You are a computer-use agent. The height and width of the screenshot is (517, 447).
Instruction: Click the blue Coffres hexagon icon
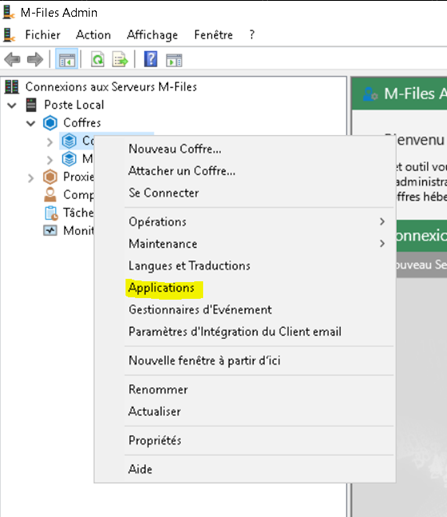pyautogui.click(x=50, y=123)
